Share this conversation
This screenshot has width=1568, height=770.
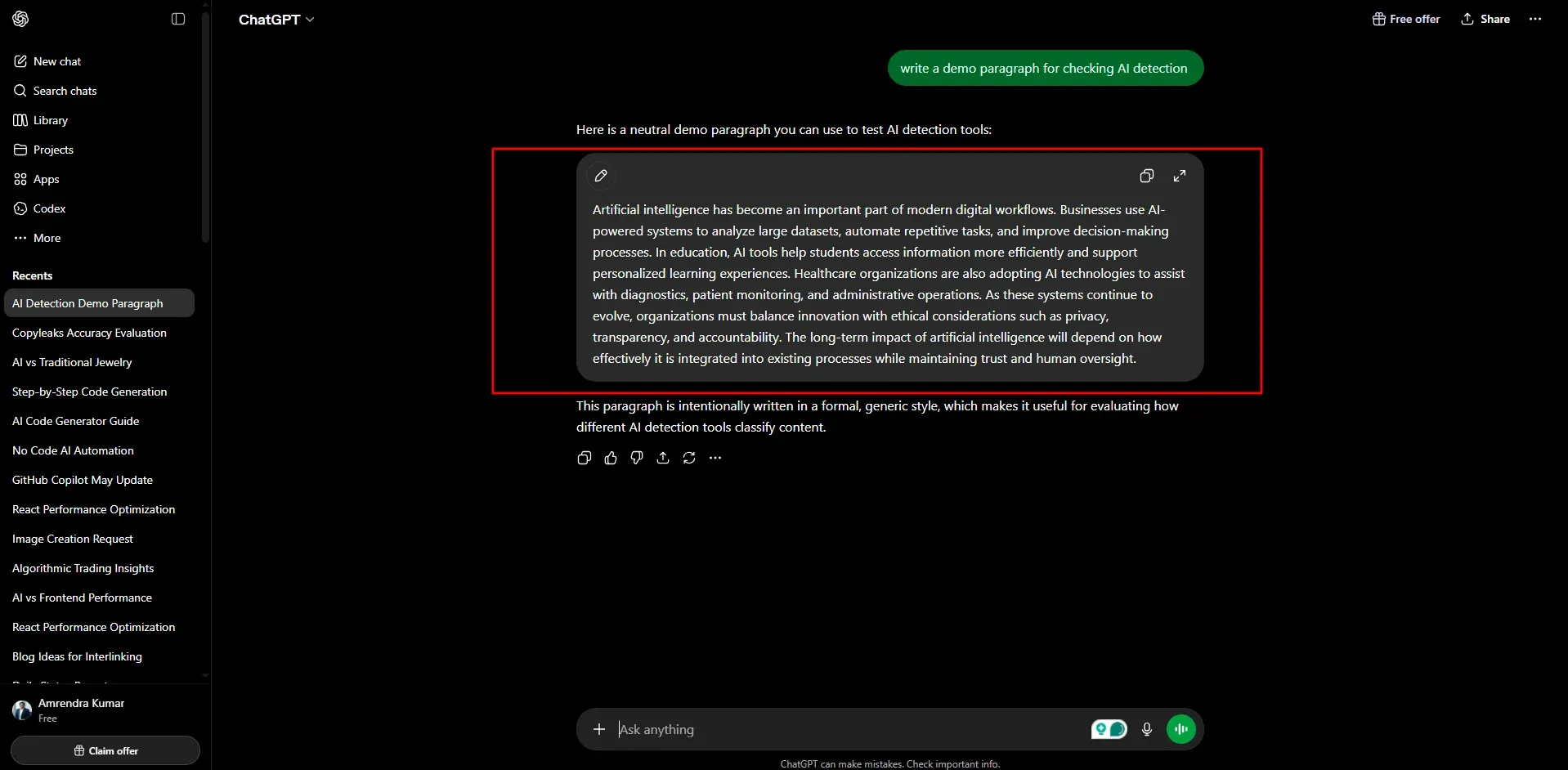1485,19
